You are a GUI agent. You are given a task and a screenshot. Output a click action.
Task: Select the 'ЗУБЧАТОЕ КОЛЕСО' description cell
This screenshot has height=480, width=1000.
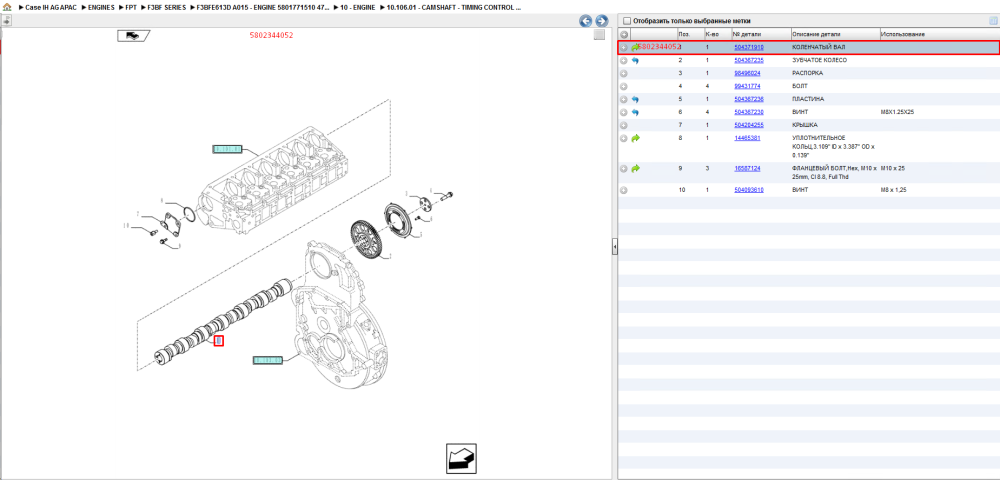tap(820, 60)
